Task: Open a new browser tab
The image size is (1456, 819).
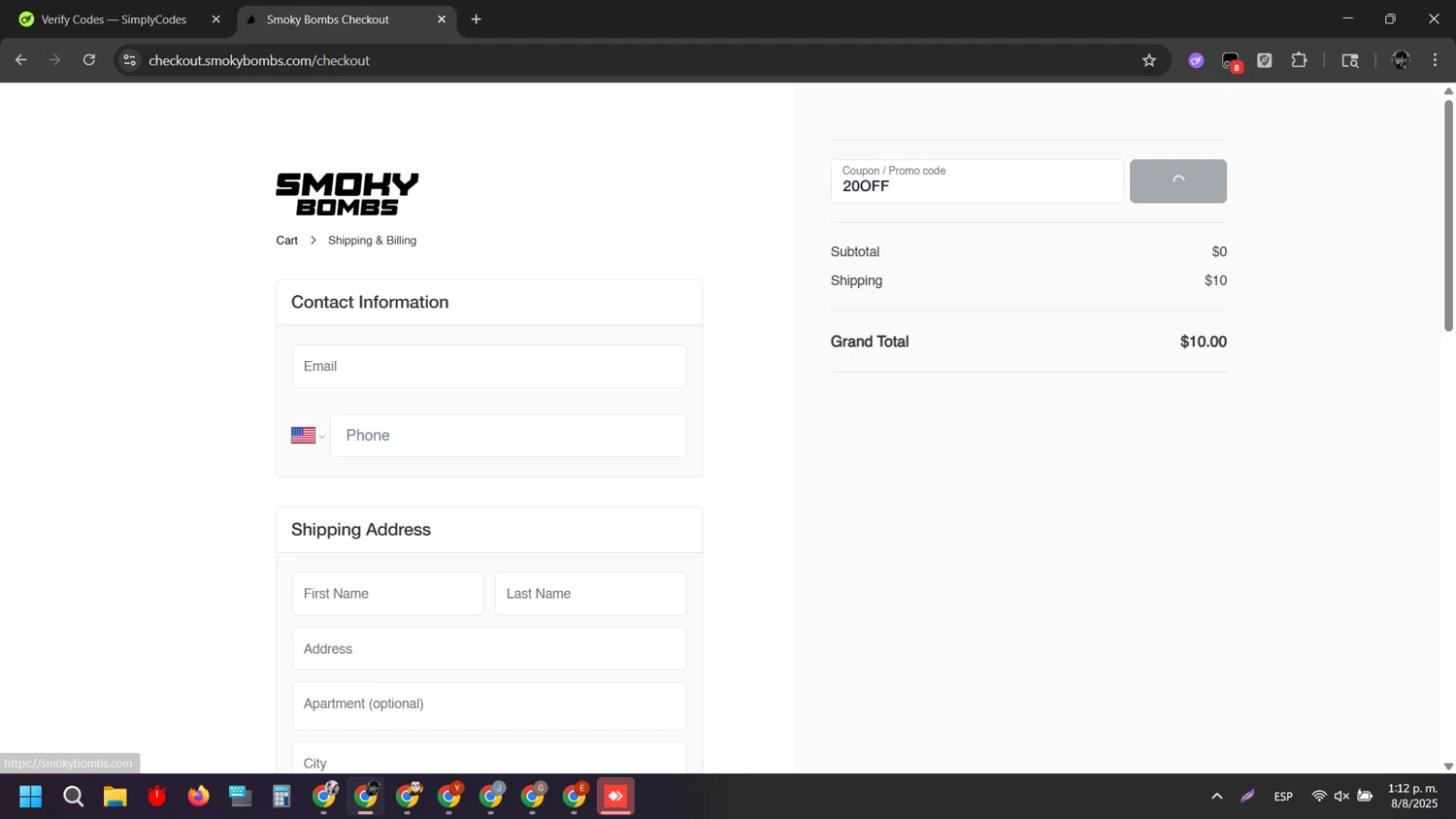Action: click(476, 19)
